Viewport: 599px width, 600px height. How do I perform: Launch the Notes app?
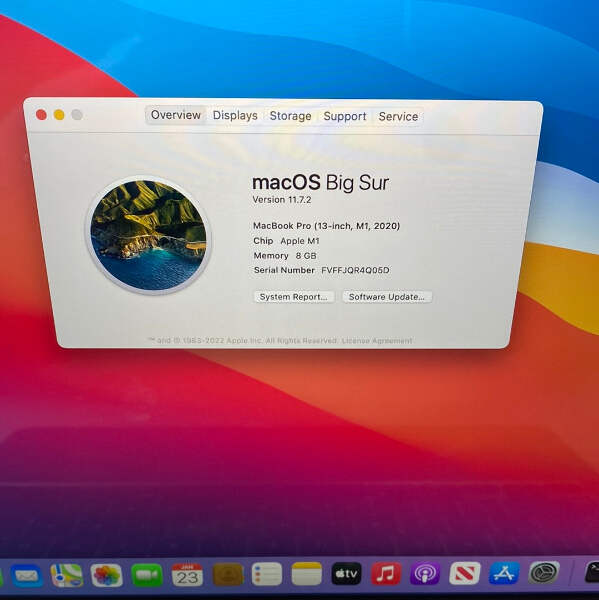[307, 574]
